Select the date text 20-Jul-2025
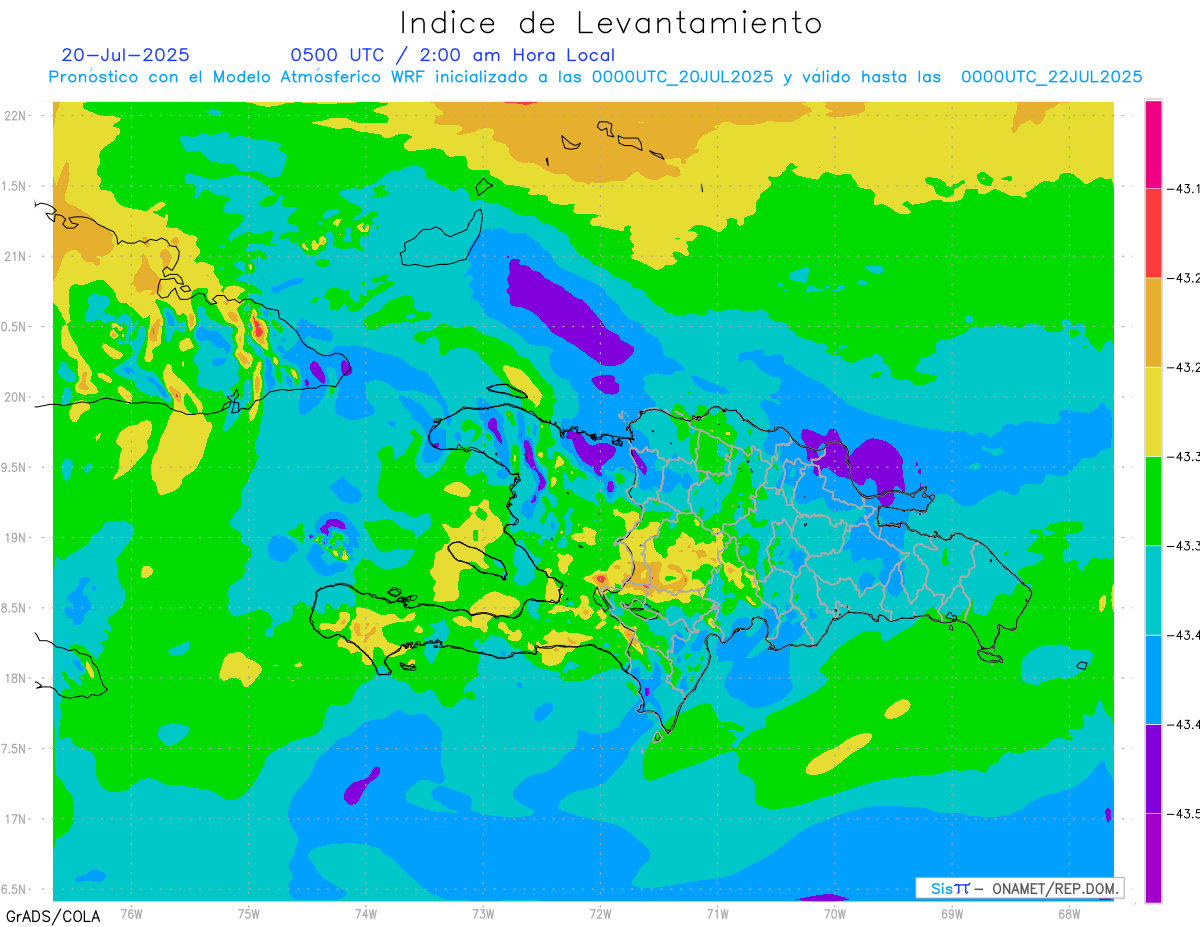 [x=125, y=55]
